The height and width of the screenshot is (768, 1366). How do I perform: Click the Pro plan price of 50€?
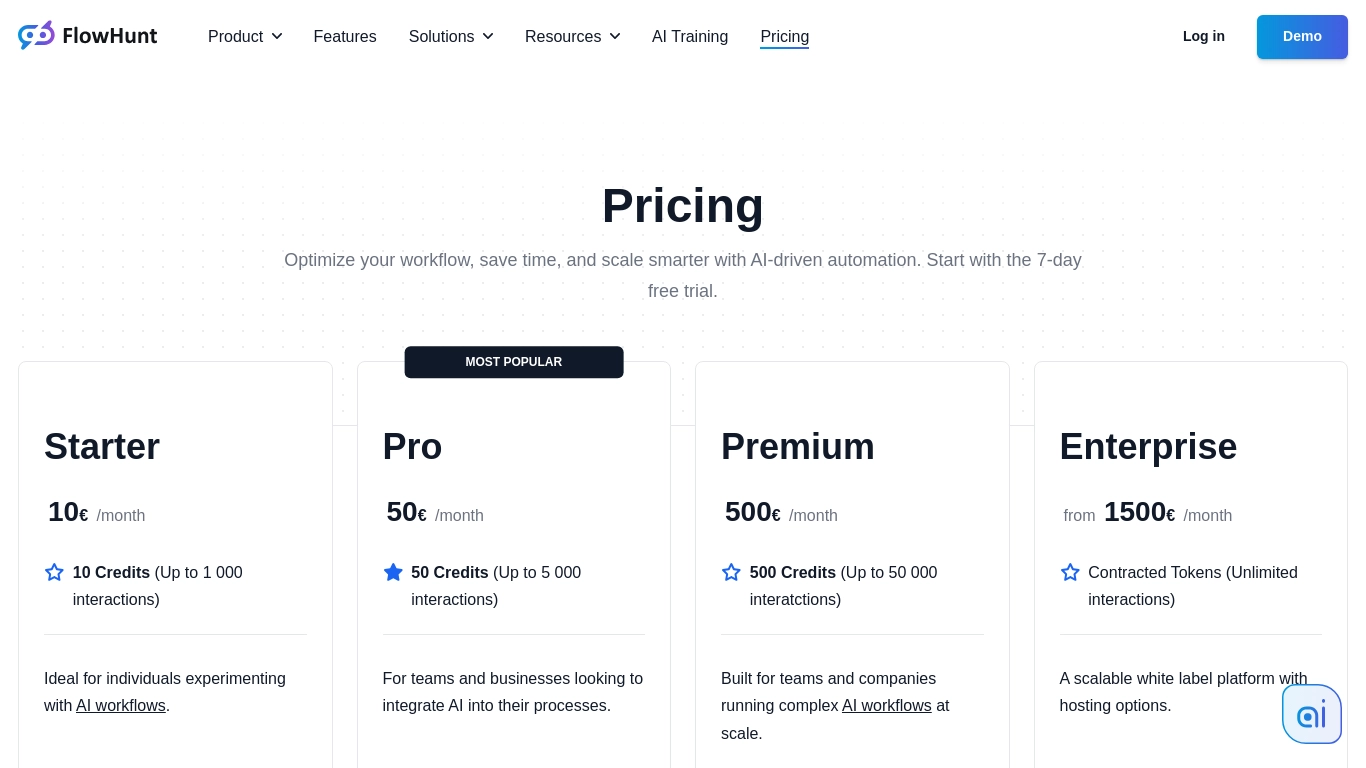[x=405, y=511]
